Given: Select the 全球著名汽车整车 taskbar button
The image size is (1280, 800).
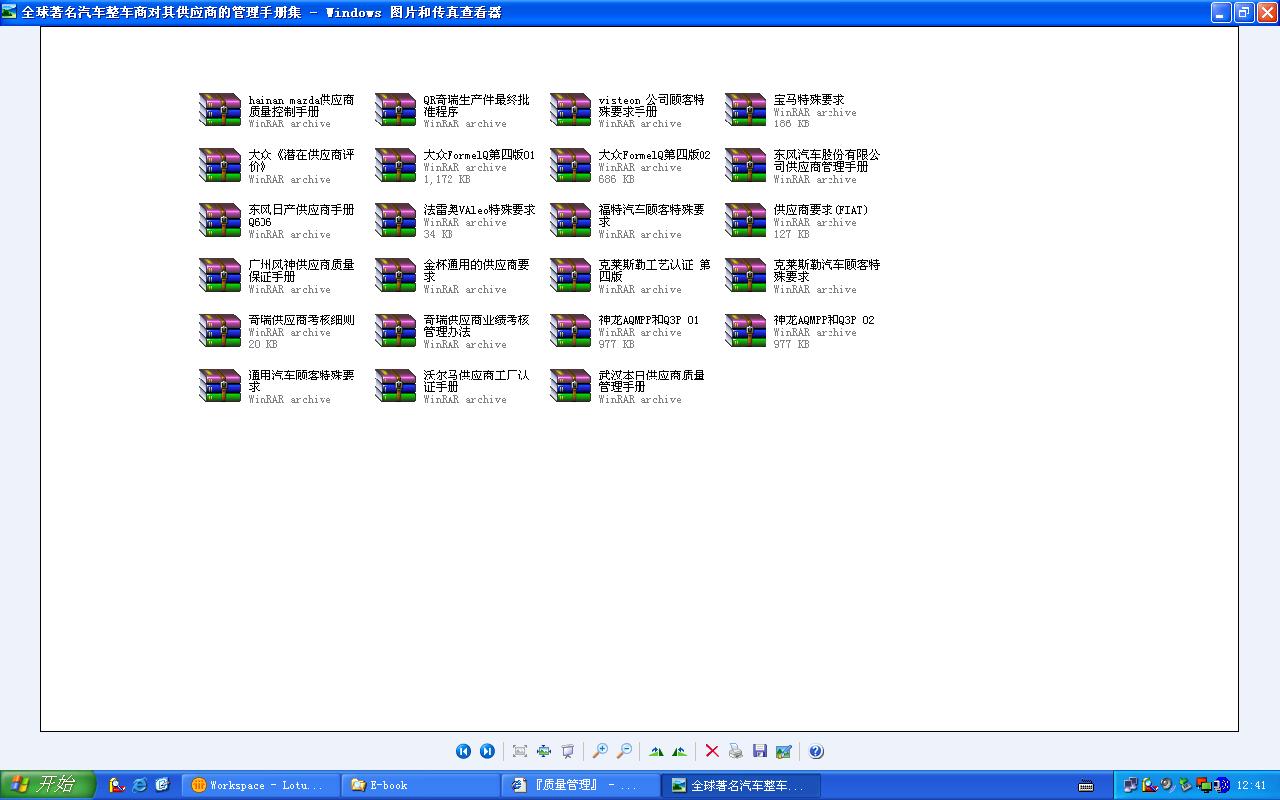Looking at the screenshot, I should click(x=741, y=786).
